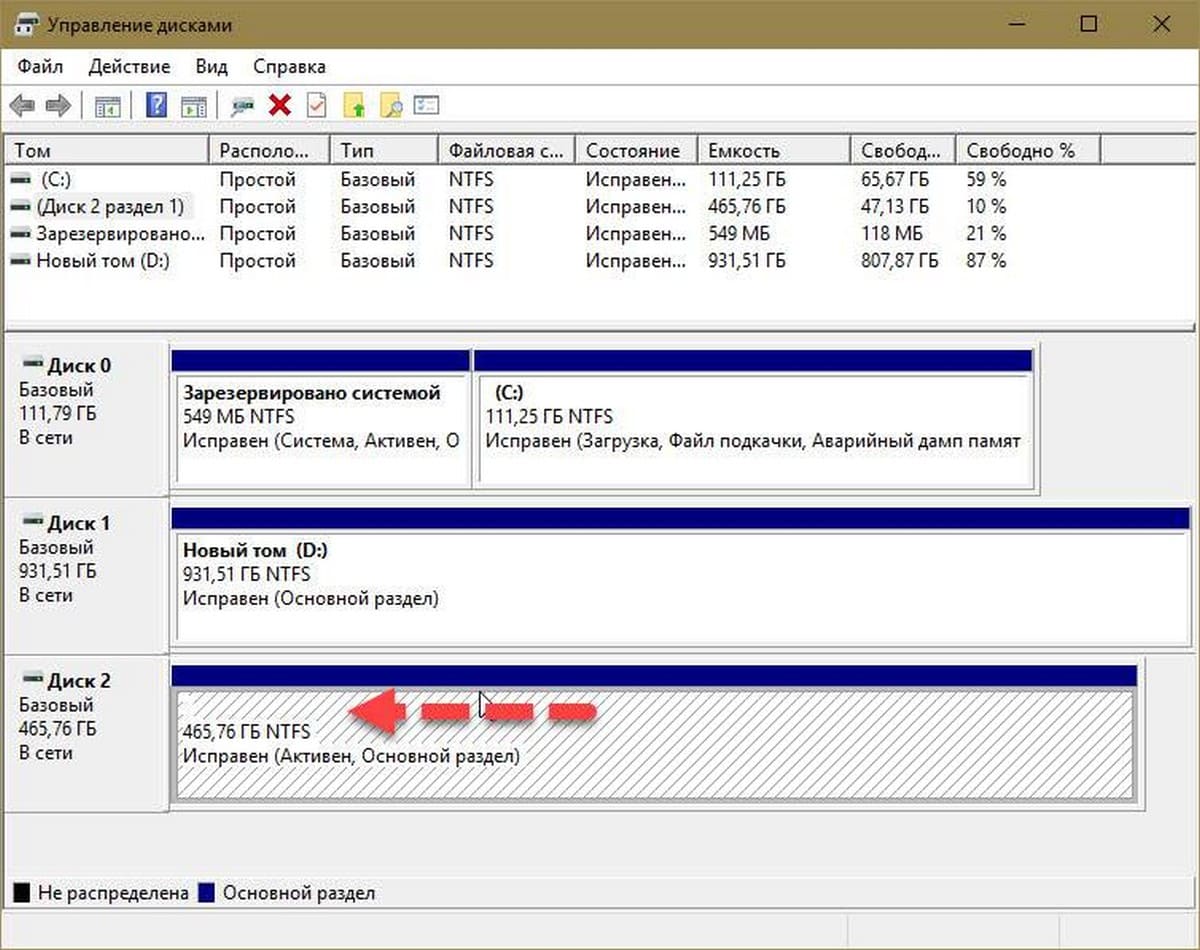
Task: Select the Зарезервировано системой partition block
Action: (321, 428)
